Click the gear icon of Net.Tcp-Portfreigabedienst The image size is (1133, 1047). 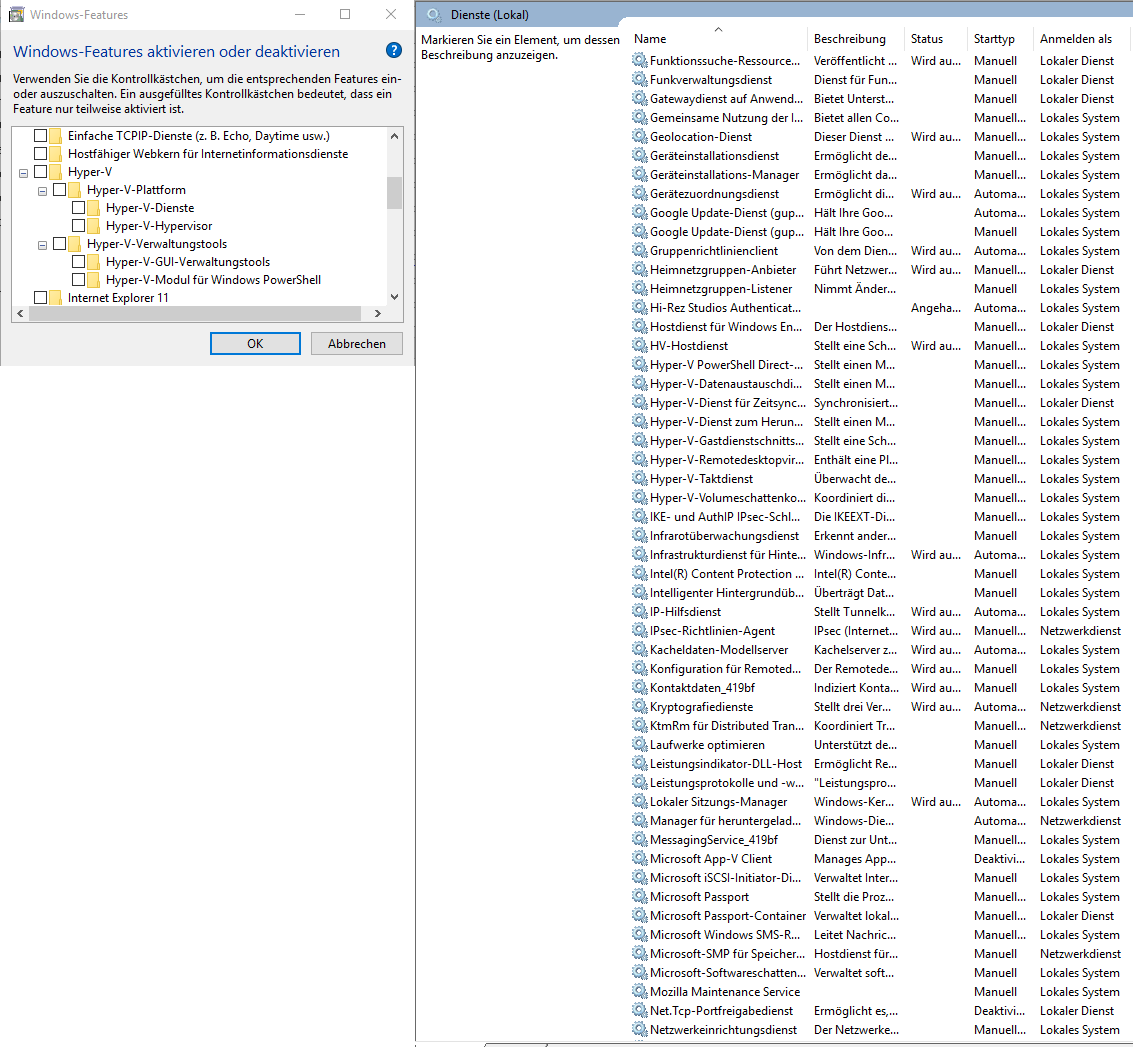[639, 1010]
